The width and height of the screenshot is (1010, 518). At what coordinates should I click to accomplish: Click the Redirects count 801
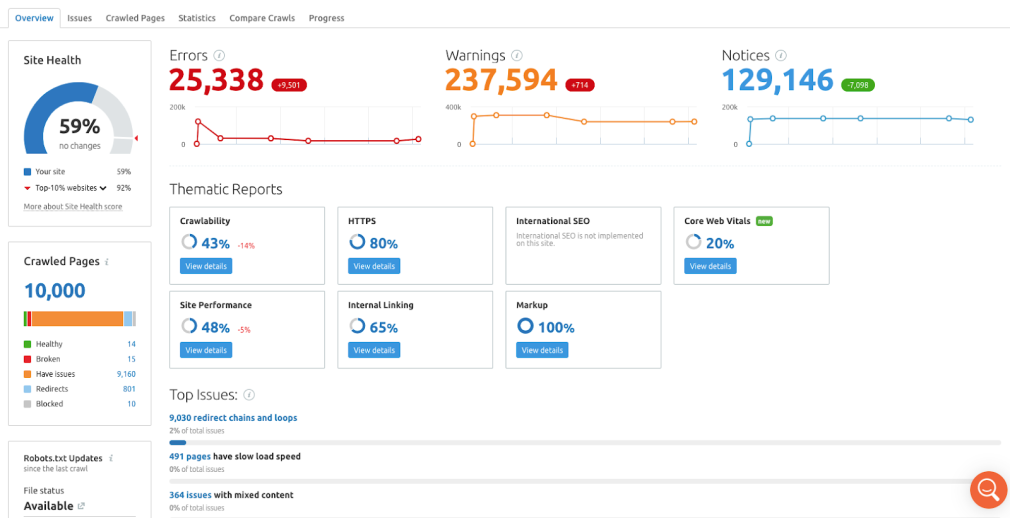[129, 389]
